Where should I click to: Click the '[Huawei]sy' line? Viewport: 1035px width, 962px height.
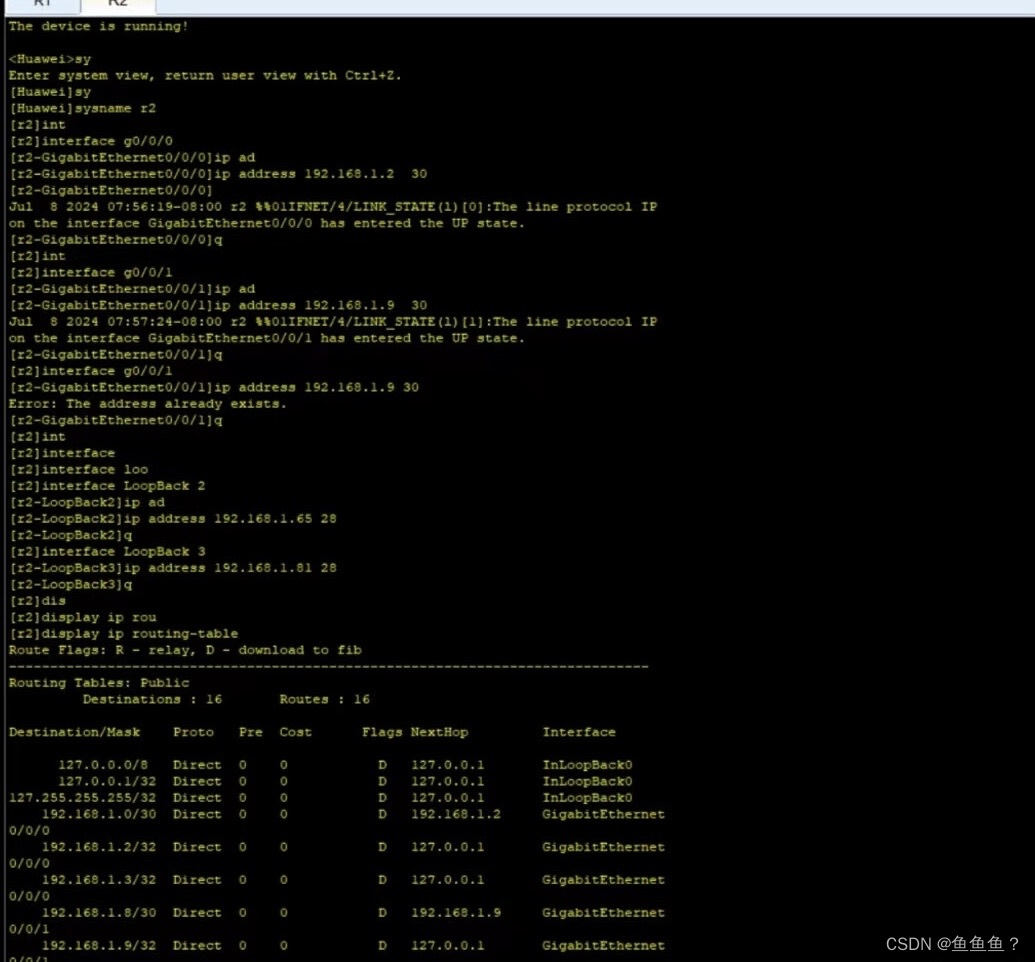[50, 92]
